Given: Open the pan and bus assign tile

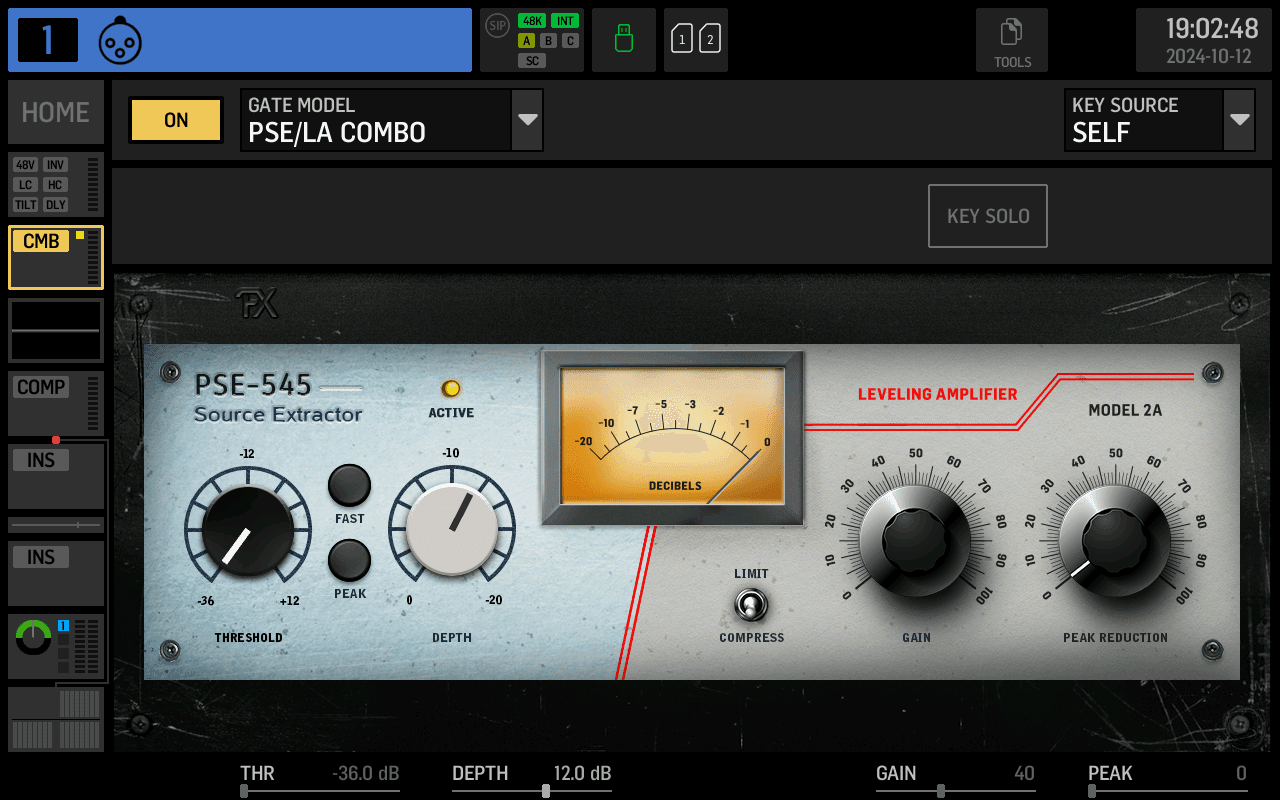Looking at the screenshot, I should (x=56, y=647).
